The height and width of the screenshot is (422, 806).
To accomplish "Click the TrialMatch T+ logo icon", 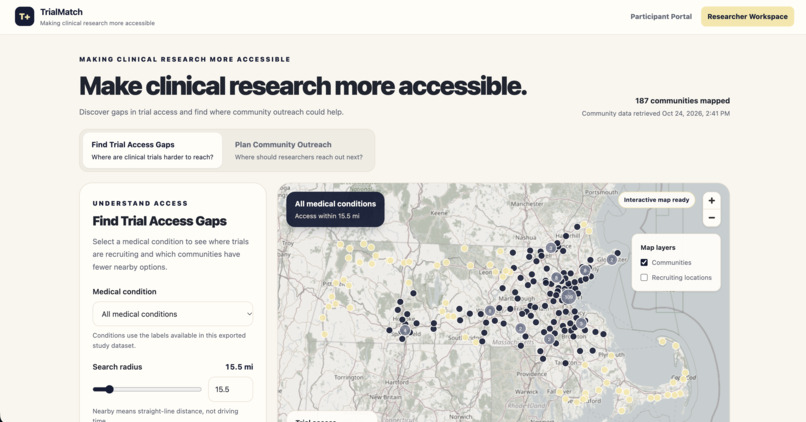I will pos(24,16).
